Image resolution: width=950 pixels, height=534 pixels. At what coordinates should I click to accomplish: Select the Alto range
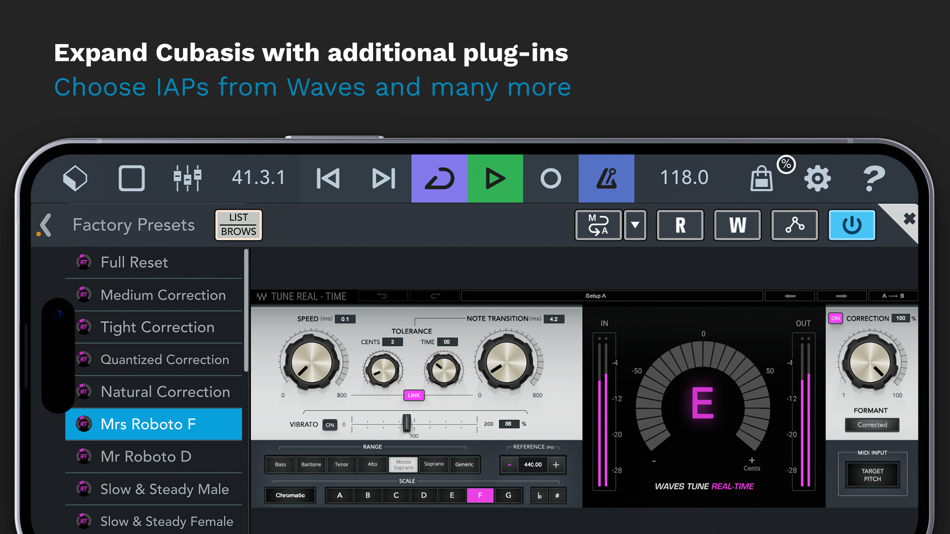click(372, 465)
